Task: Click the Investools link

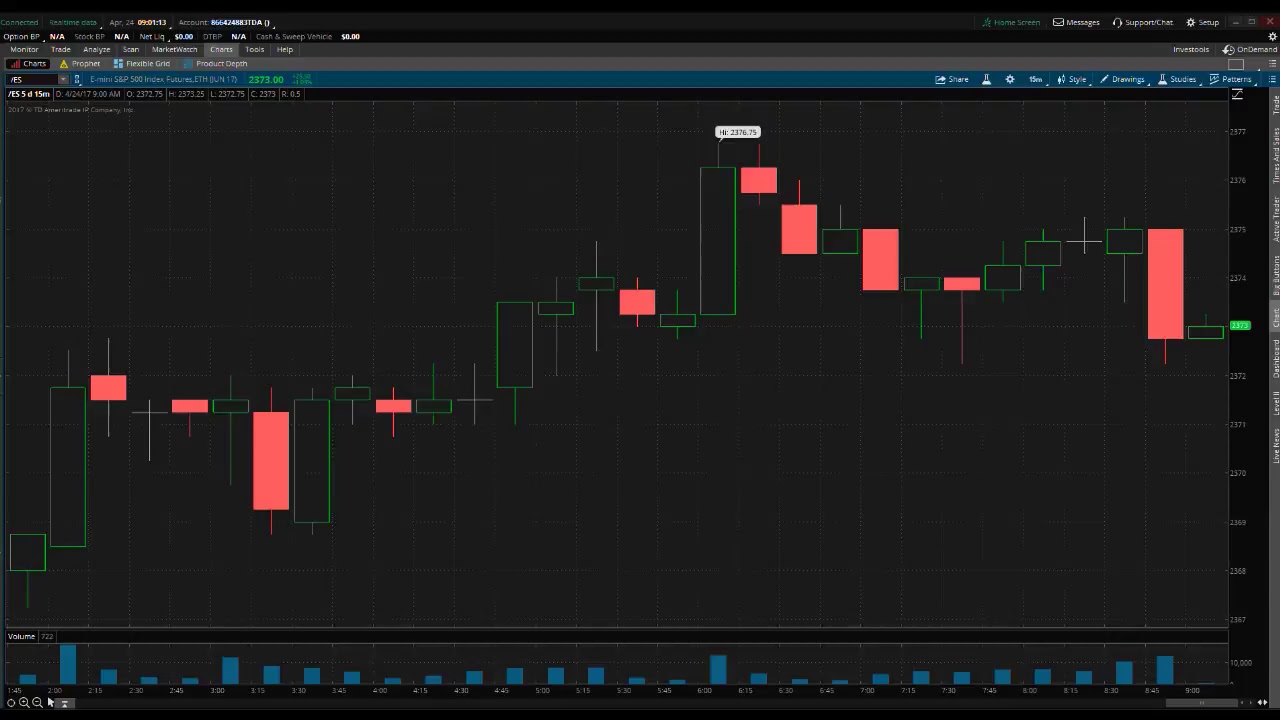Action: pos(1191,49)
